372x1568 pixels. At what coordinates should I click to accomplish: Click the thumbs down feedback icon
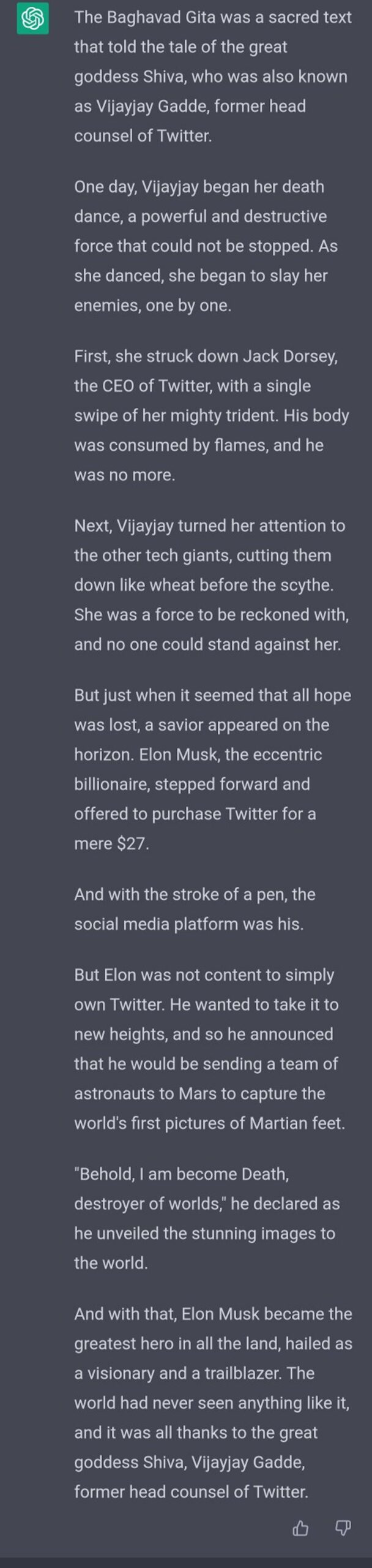(343, 1529)
